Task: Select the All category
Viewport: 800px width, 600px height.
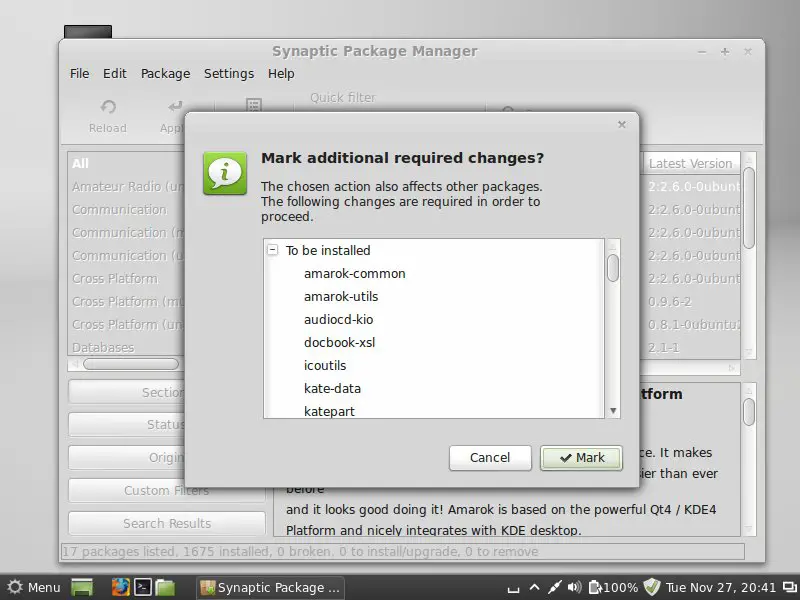Action: click(80, 163)
